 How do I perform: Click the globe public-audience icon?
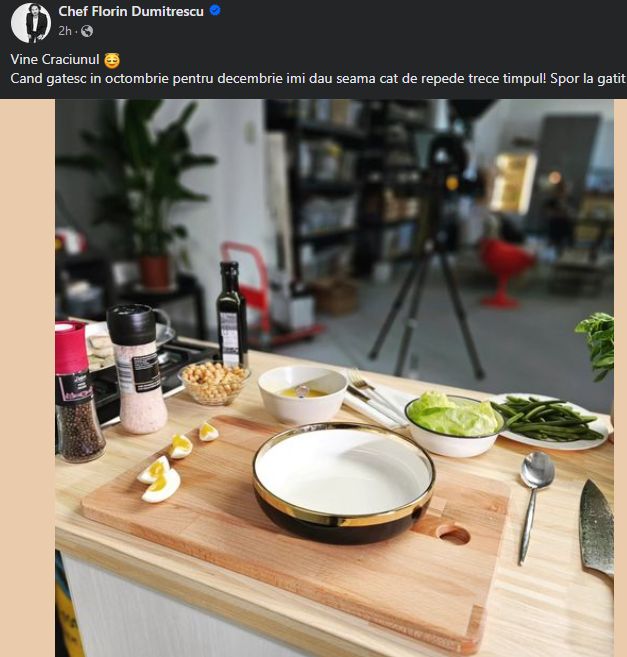coord(87,31)
